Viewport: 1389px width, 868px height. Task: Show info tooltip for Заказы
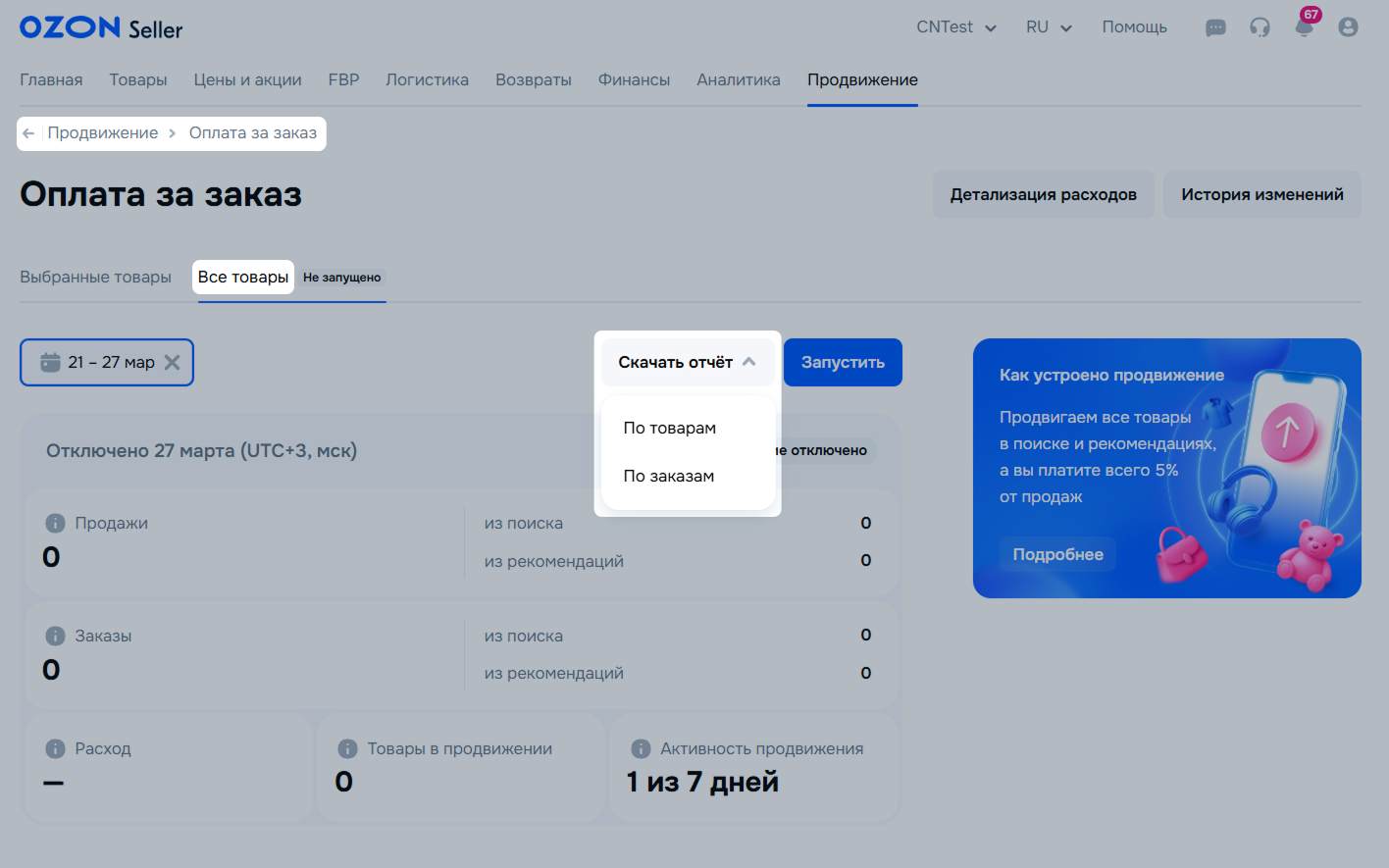point(56,637)
